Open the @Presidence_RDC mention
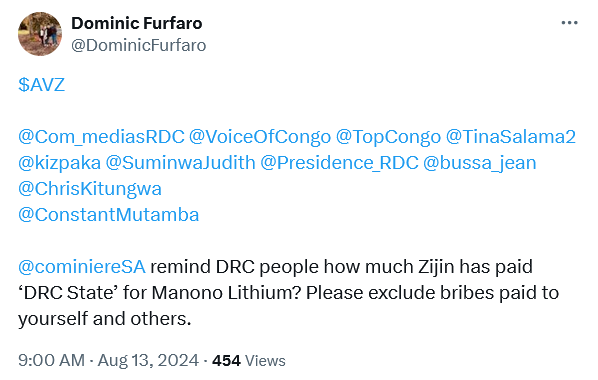The height and width of the screenshot is (380, 598). [339, 163]
